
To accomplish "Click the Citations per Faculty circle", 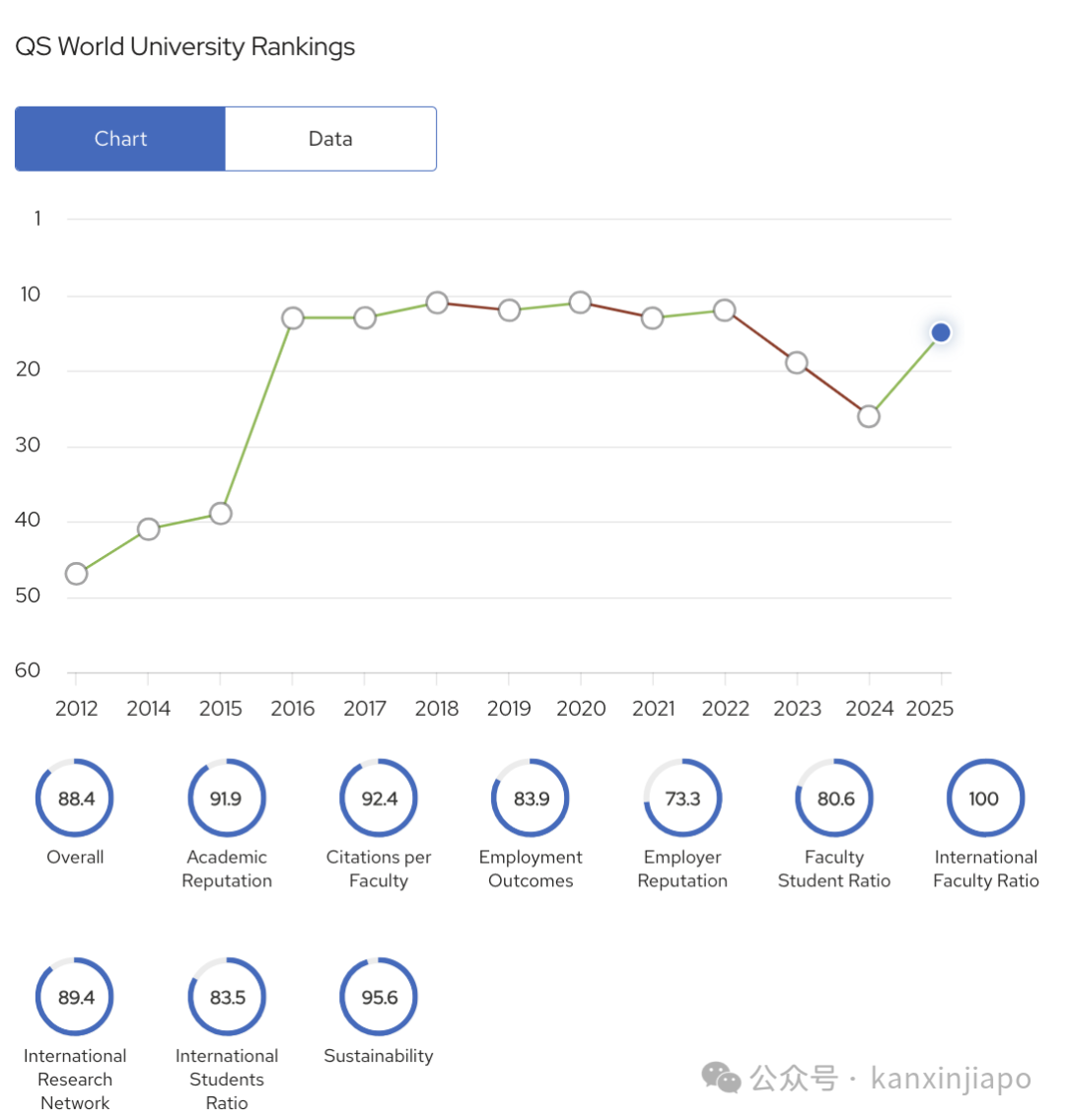I will tap(379, 798).
